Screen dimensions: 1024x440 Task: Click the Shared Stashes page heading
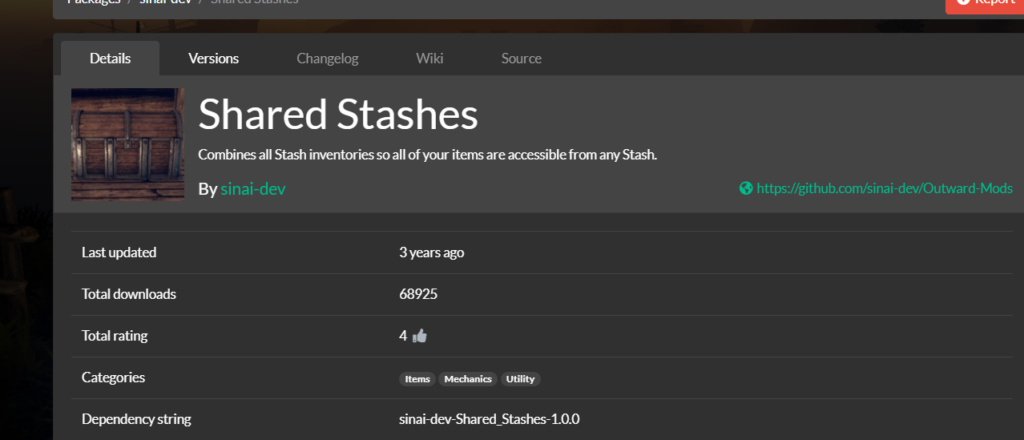pyautogui.click(x=338, y=115)
